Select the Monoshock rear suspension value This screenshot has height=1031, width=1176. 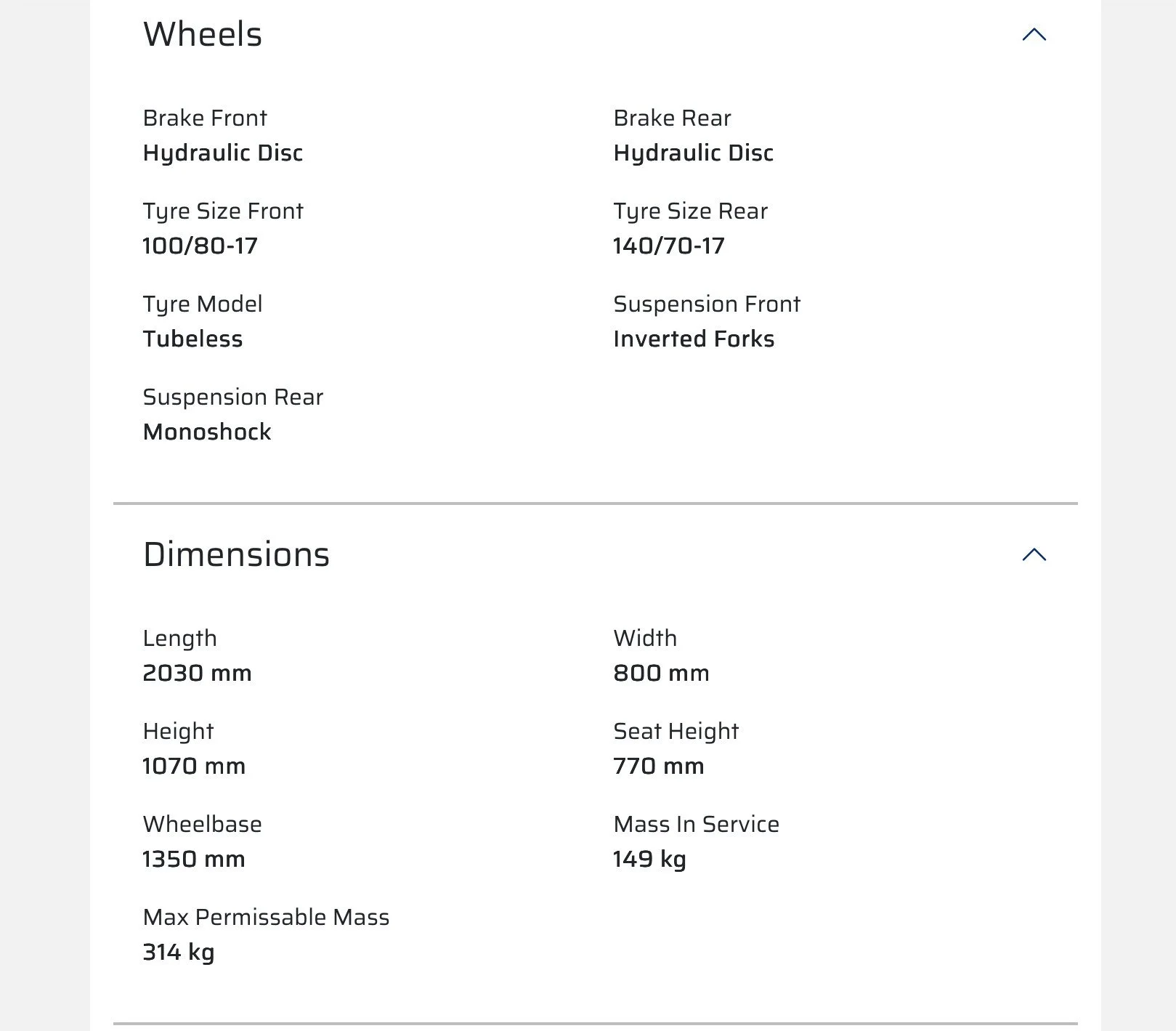coord(207,432)
